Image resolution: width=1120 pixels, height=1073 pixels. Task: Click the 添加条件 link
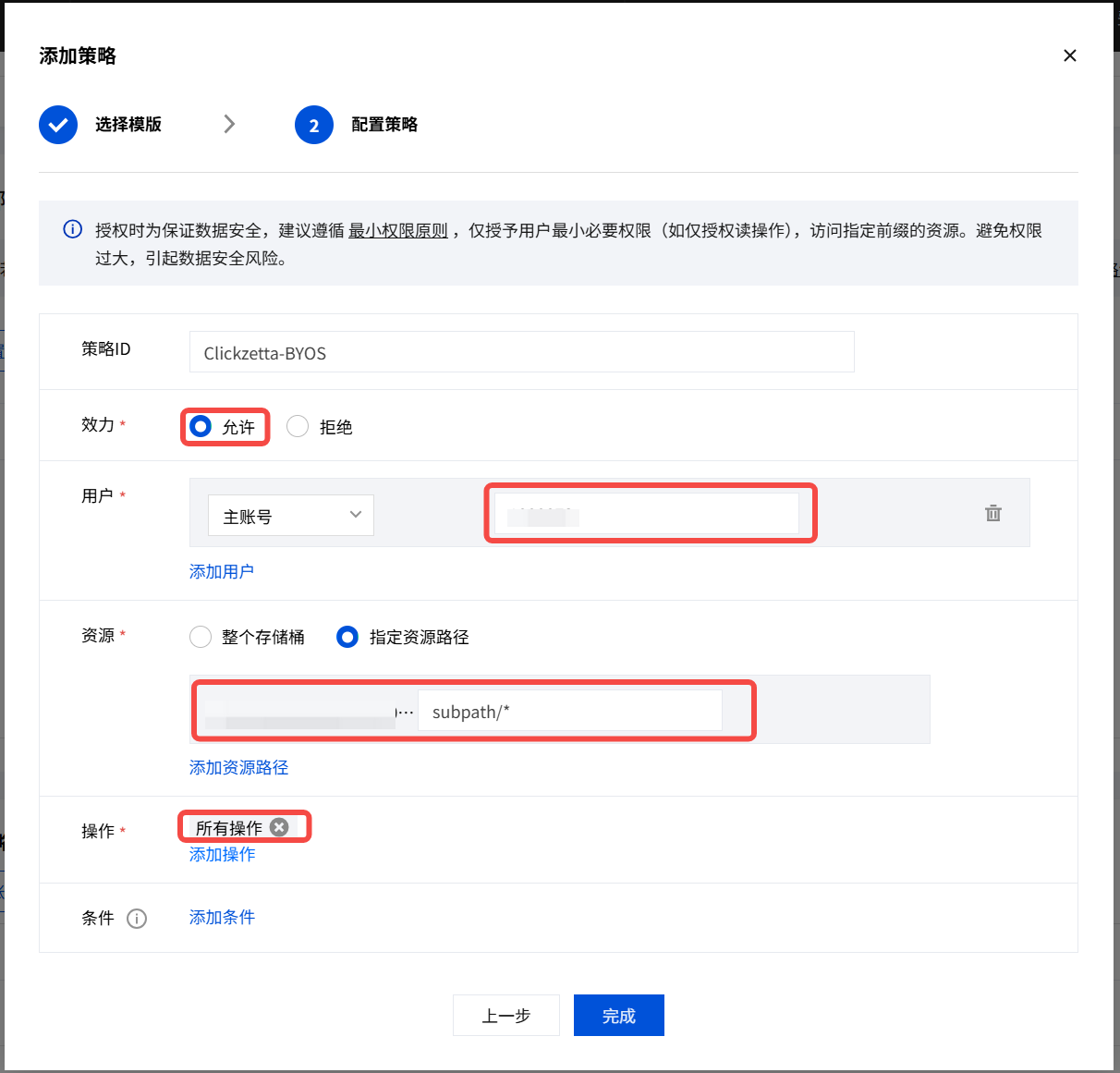(222, 918)
